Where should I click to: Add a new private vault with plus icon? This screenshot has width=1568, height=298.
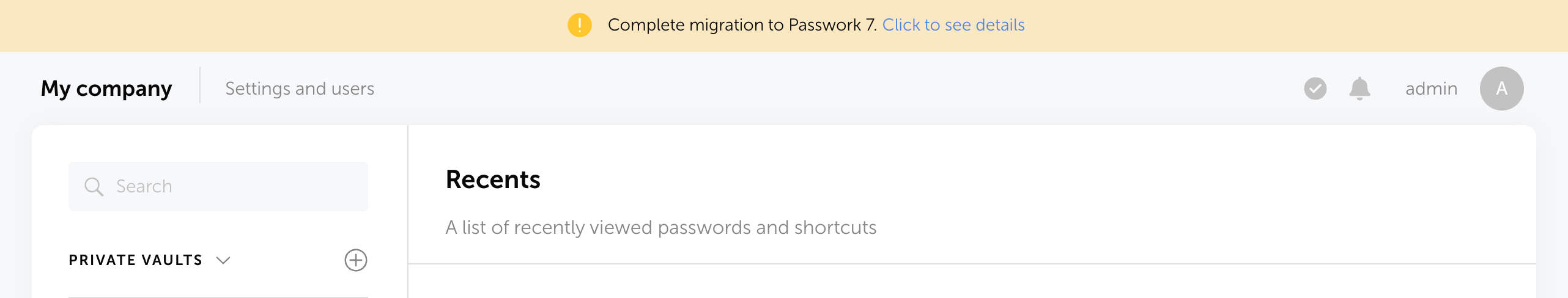(355, 260)
